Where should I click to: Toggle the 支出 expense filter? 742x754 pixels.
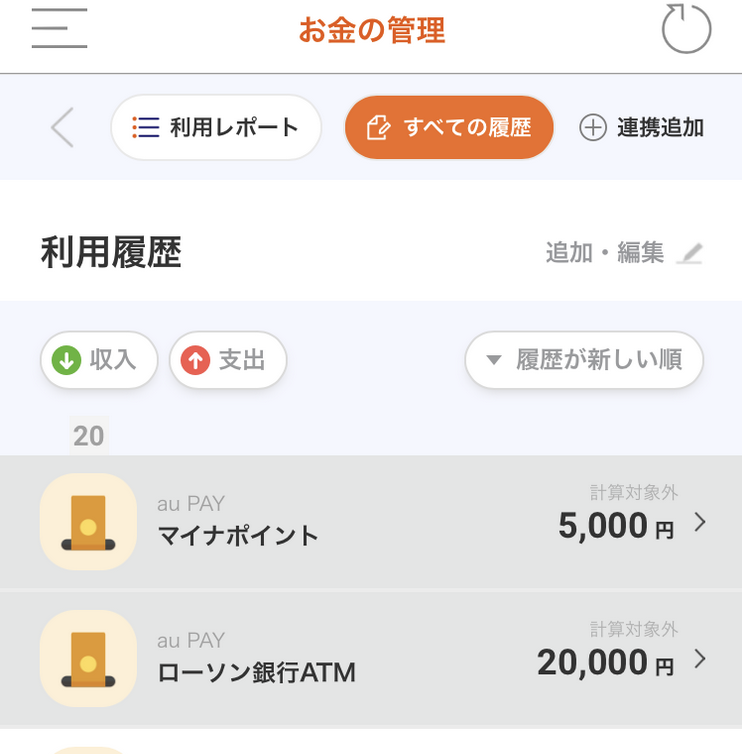(x=228, y=360)
